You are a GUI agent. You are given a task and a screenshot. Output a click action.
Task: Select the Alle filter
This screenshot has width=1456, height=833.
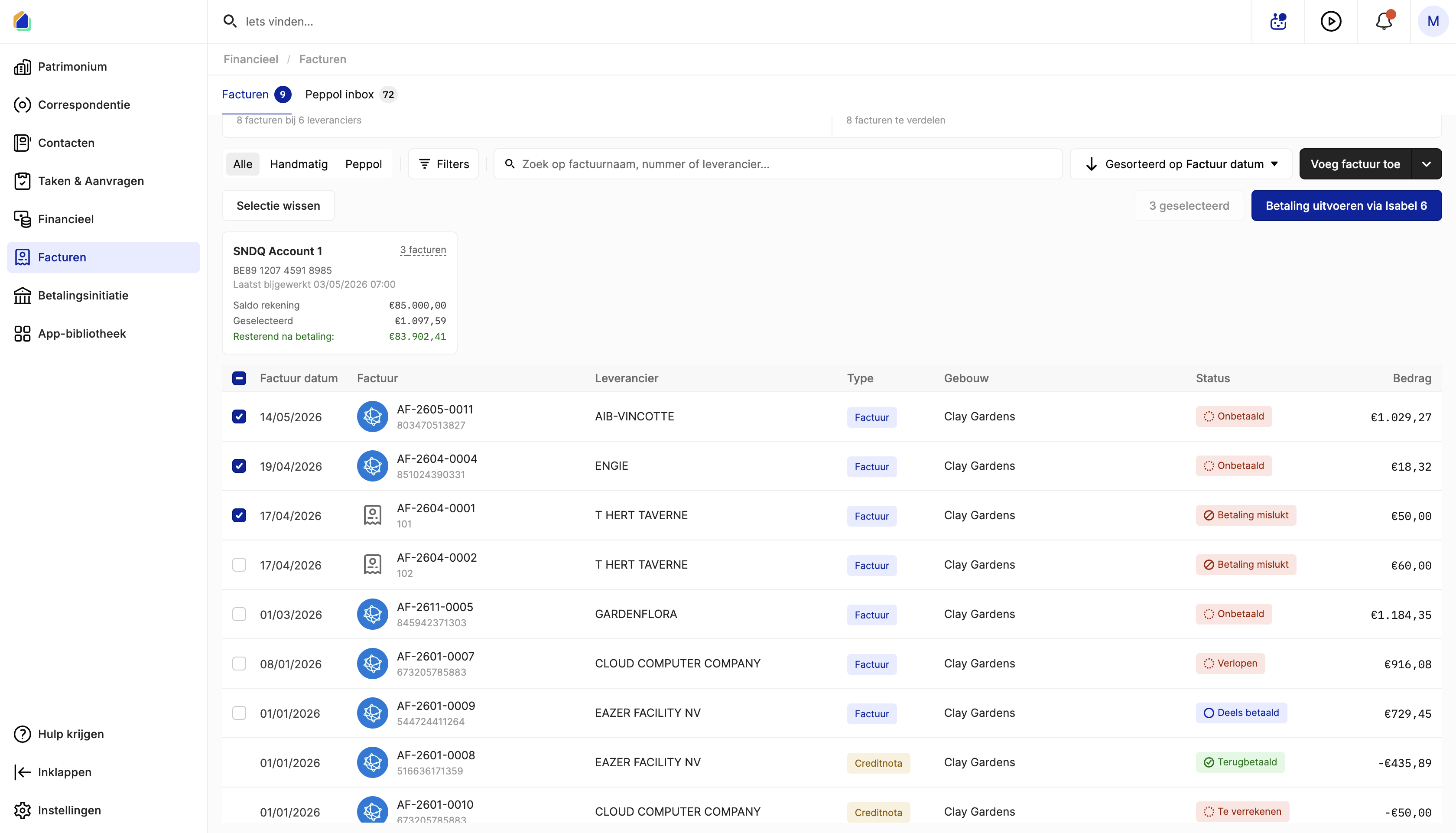coord(243,164)
